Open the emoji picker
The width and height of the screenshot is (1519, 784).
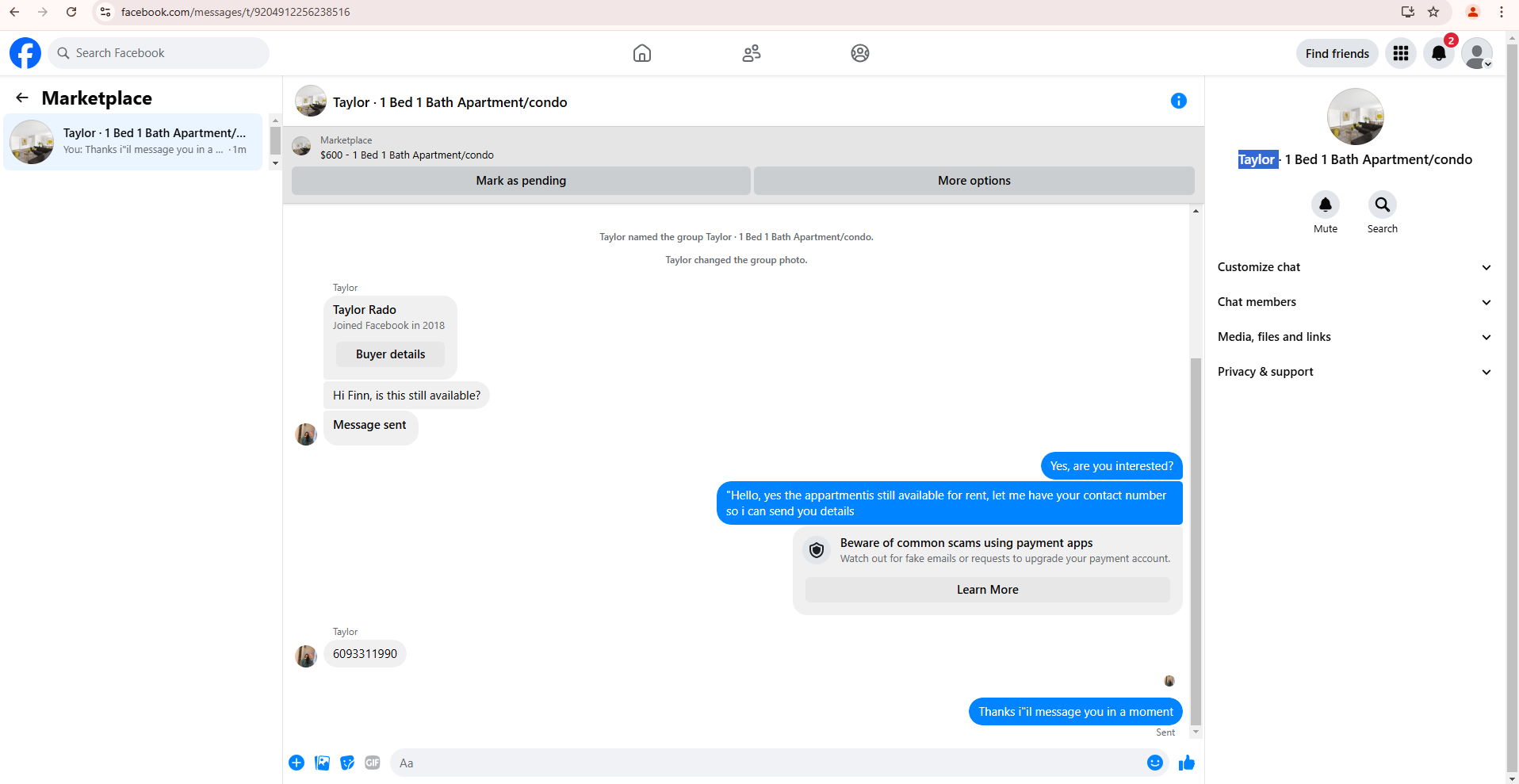[x=1155, y=763]
